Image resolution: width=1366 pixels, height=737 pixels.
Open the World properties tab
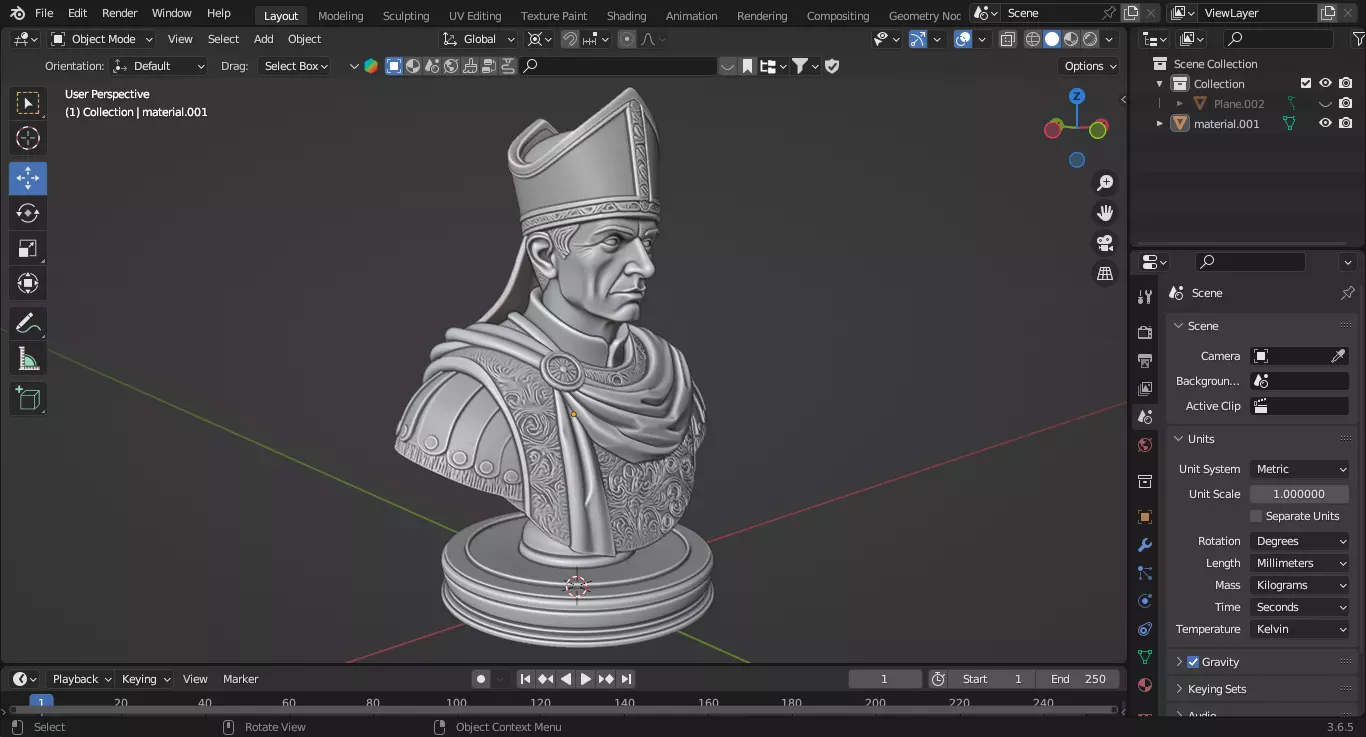[1145, 445]
